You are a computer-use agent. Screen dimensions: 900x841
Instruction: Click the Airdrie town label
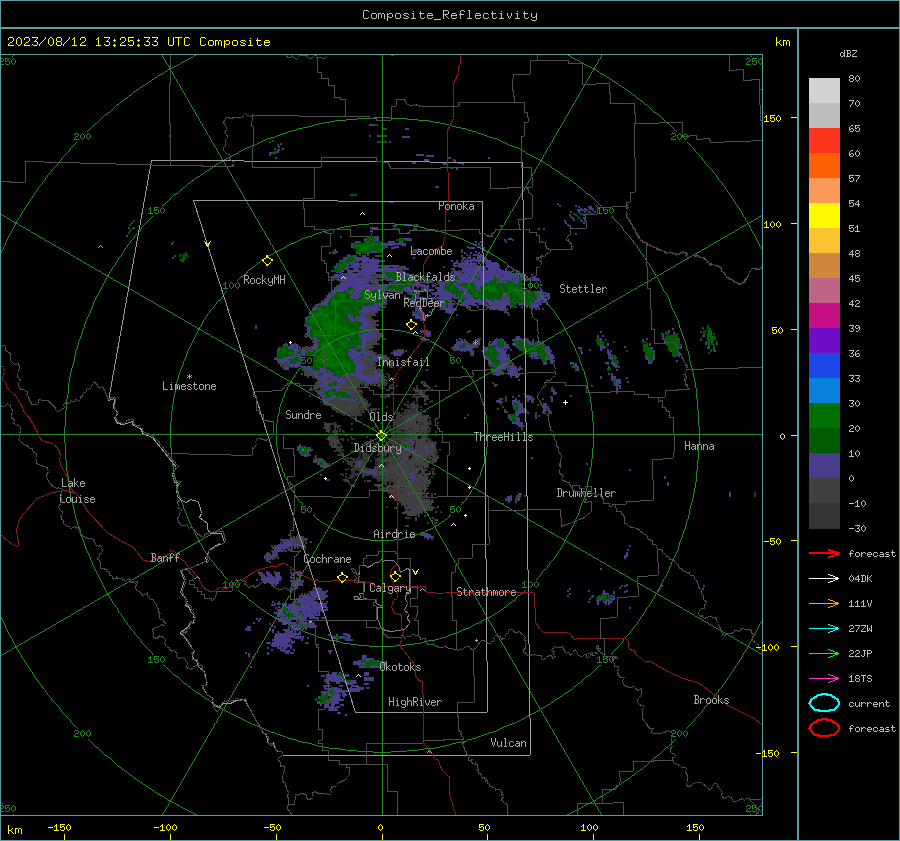pyautogui.click(x=394, y=534)
